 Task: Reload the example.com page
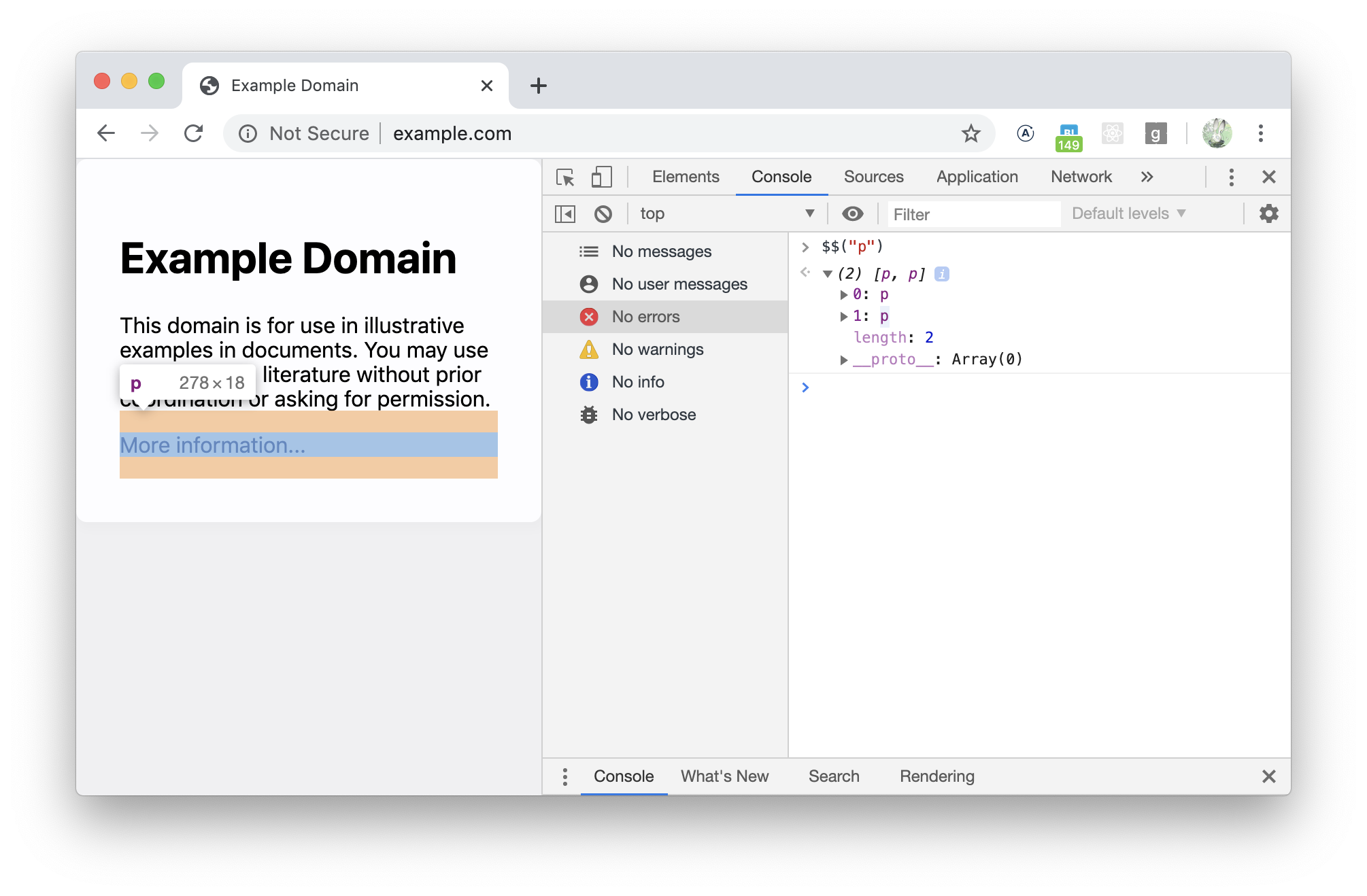click(x=194, y=133)
